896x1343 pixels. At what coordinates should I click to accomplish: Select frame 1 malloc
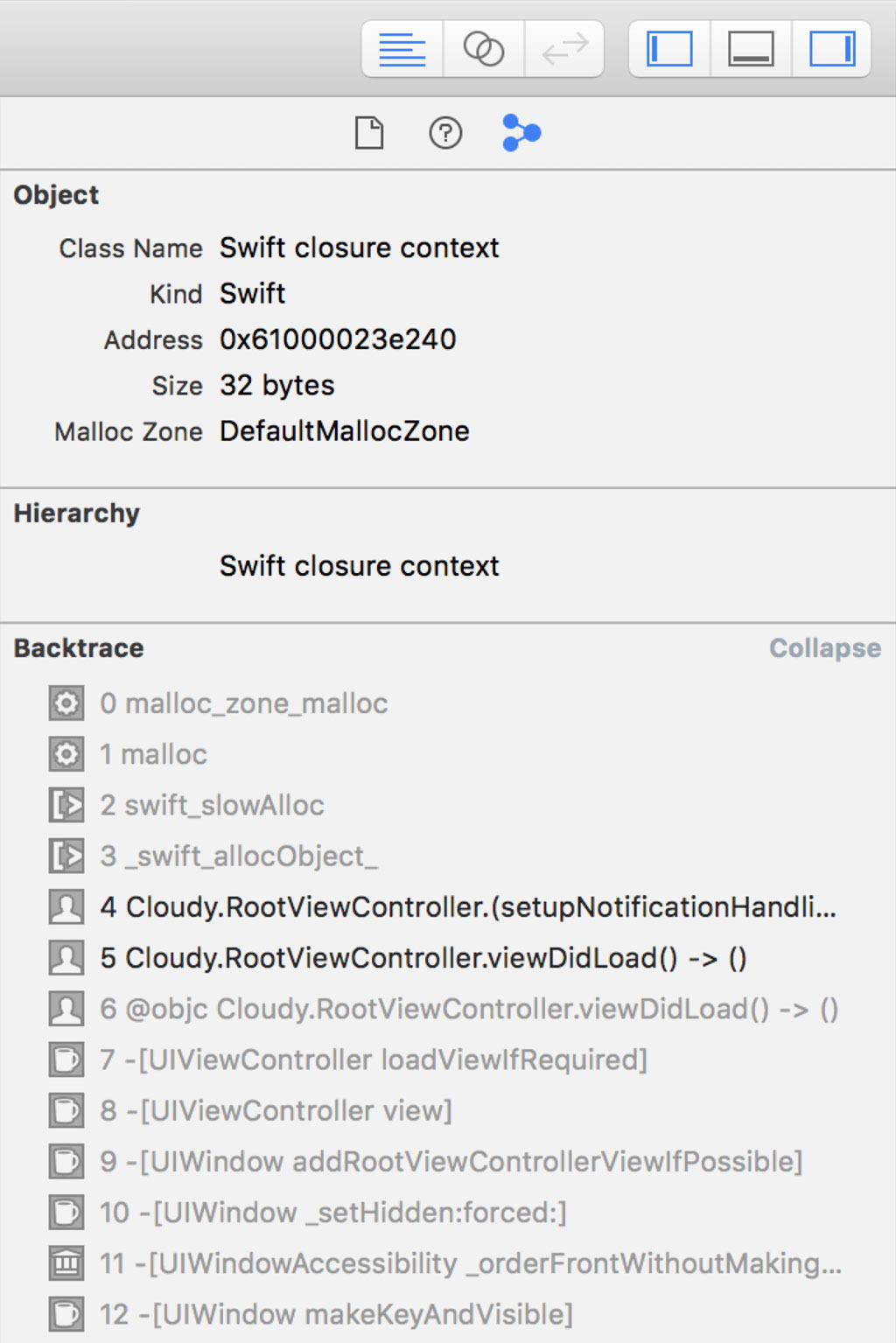[164, 754]
